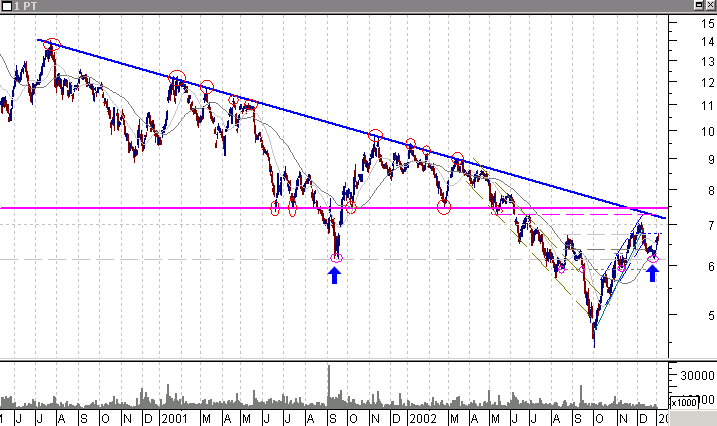Viewport: 717px width, 426px height.
Task: Click the '1 PT' window title text
Action: pyautogui.click(x=25, y=6)
